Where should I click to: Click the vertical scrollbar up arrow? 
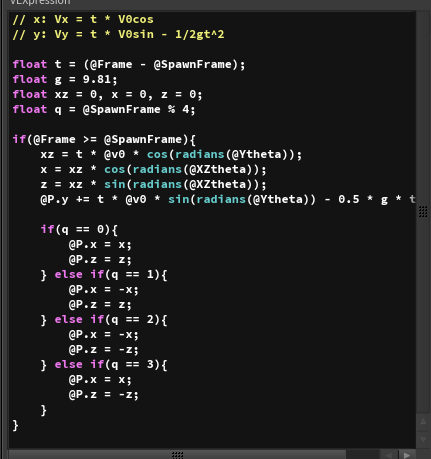423,422
